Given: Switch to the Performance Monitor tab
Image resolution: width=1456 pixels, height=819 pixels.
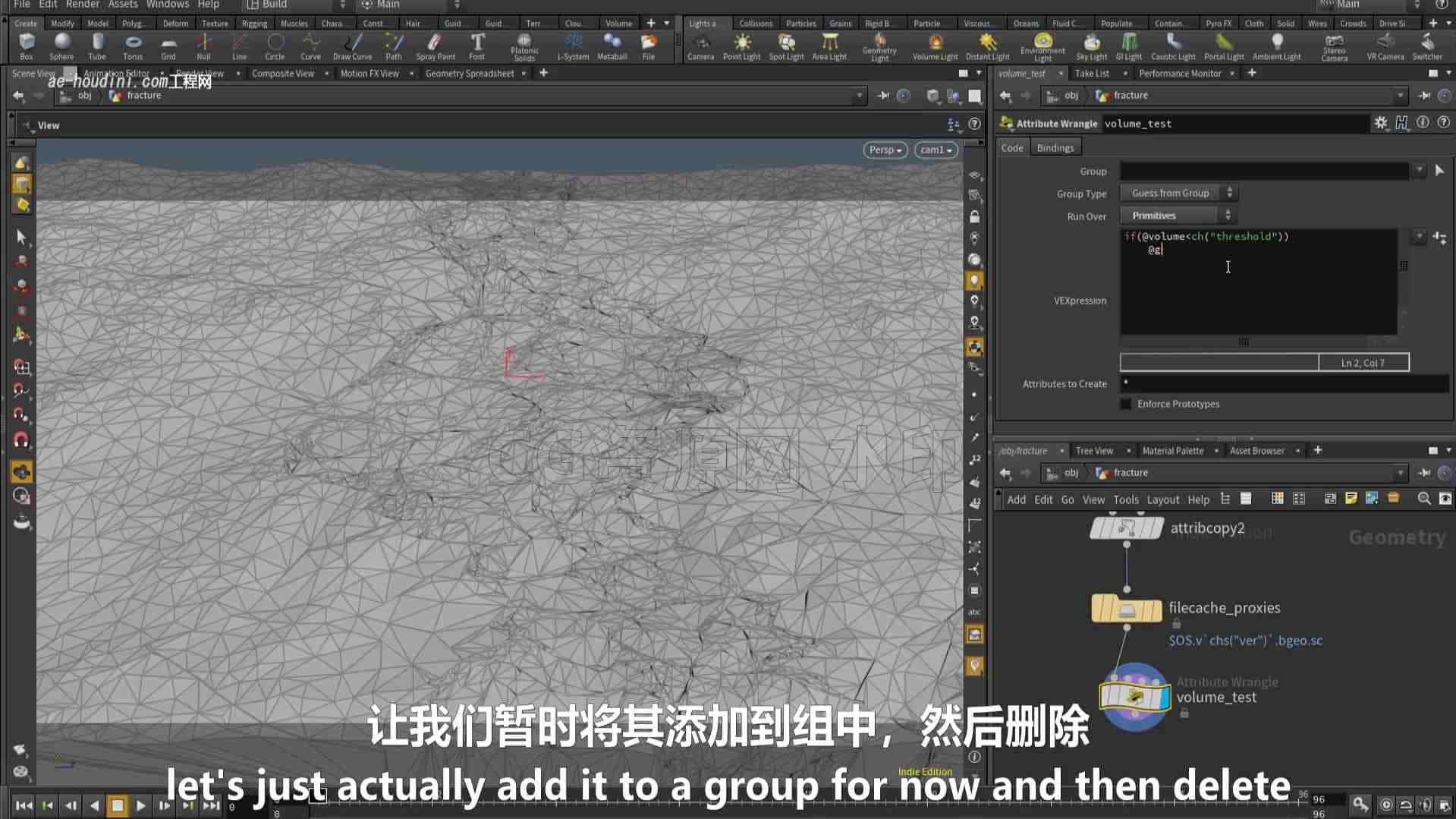Looking at the screenshot, I should pyautogui.click(x=1180, y=74).
